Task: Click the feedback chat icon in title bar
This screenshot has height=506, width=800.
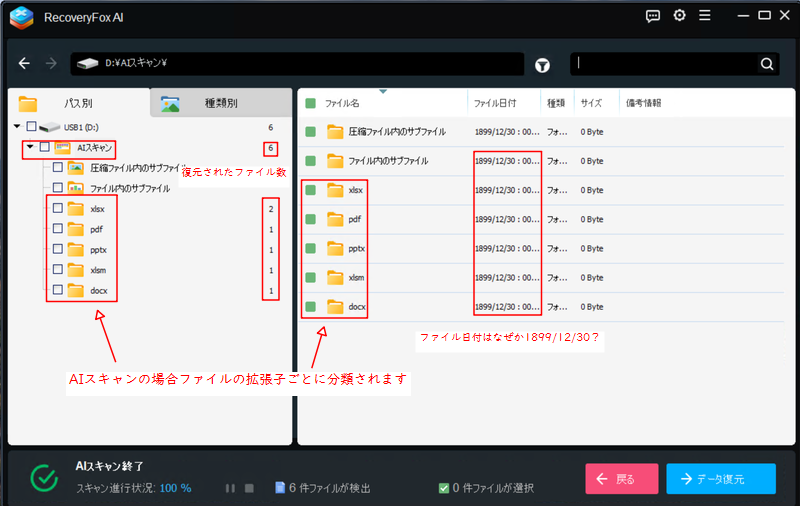Action: point(653,16)
